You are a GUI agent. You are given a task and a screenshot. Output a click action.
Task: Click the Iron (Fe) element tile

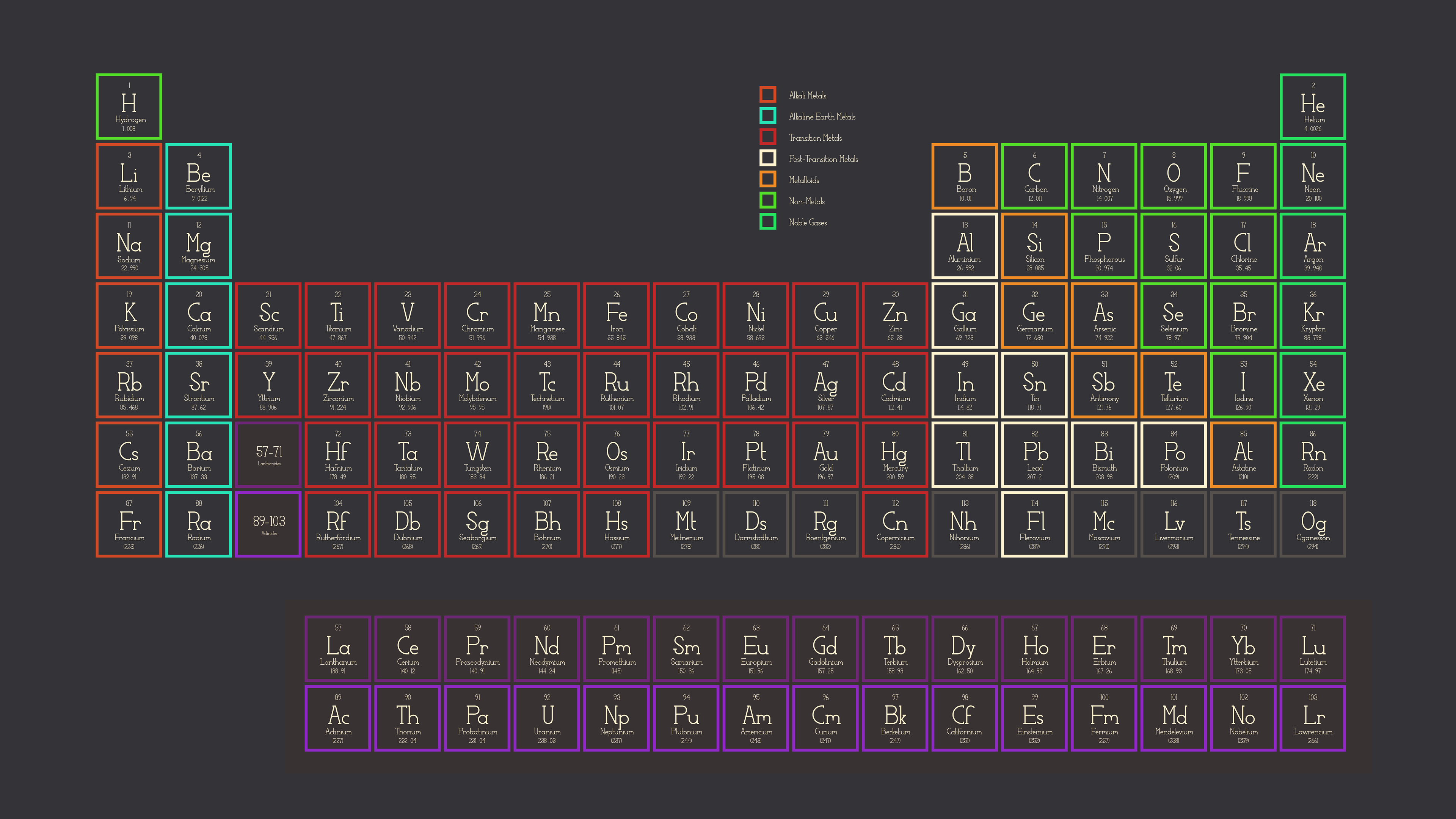[616, 315]
